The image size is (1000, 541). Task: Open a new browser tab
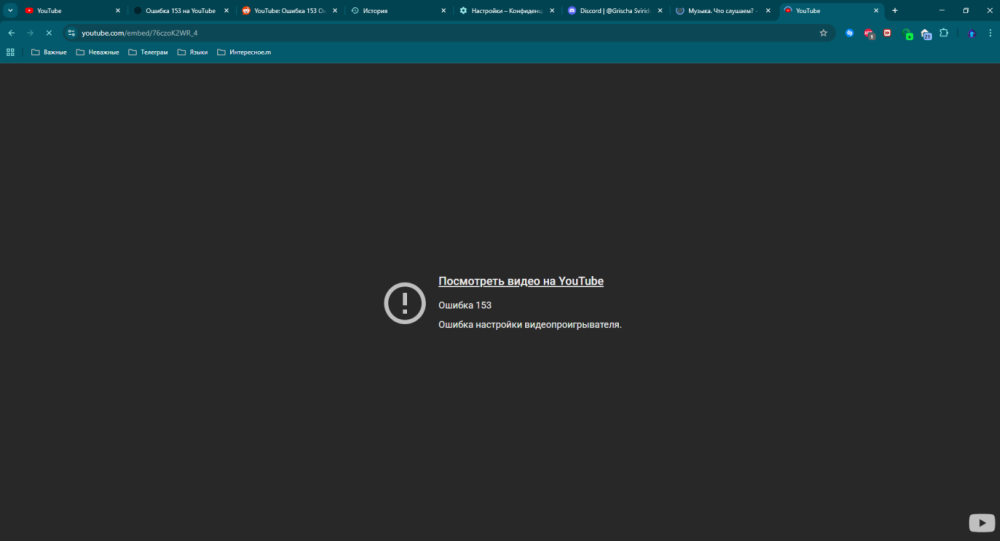pyautogui.click(x=895, y=11)
